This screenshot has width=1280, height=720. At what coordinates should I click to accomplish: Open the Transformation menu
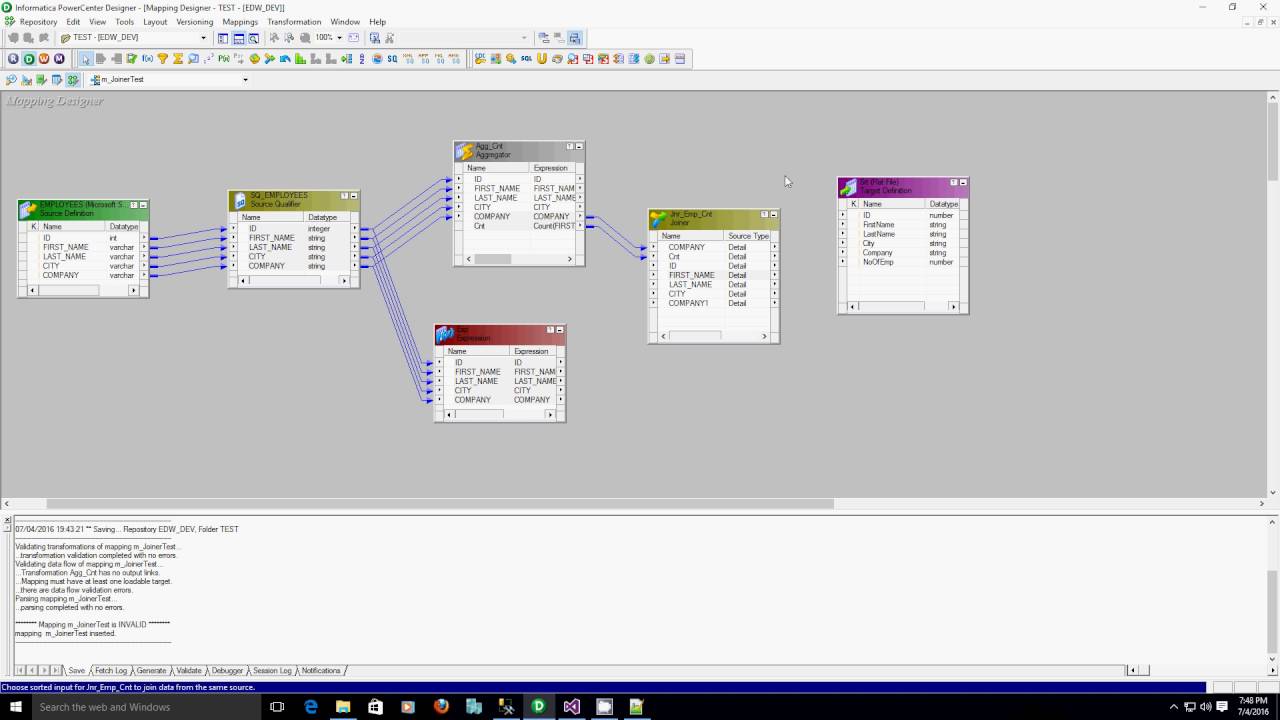pyautogui.click(x=294, y=21)
